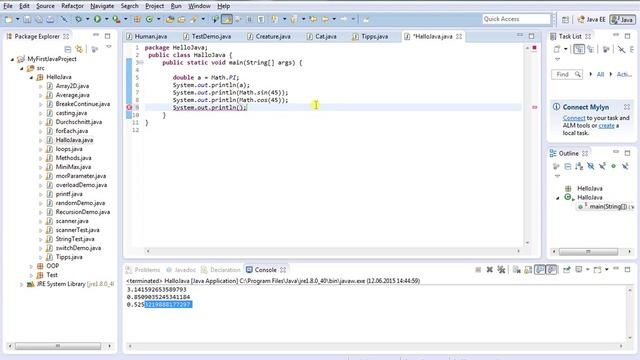
Task: Toggle Link with Editor in Package Explorer
Action: [x=79, y=49]
